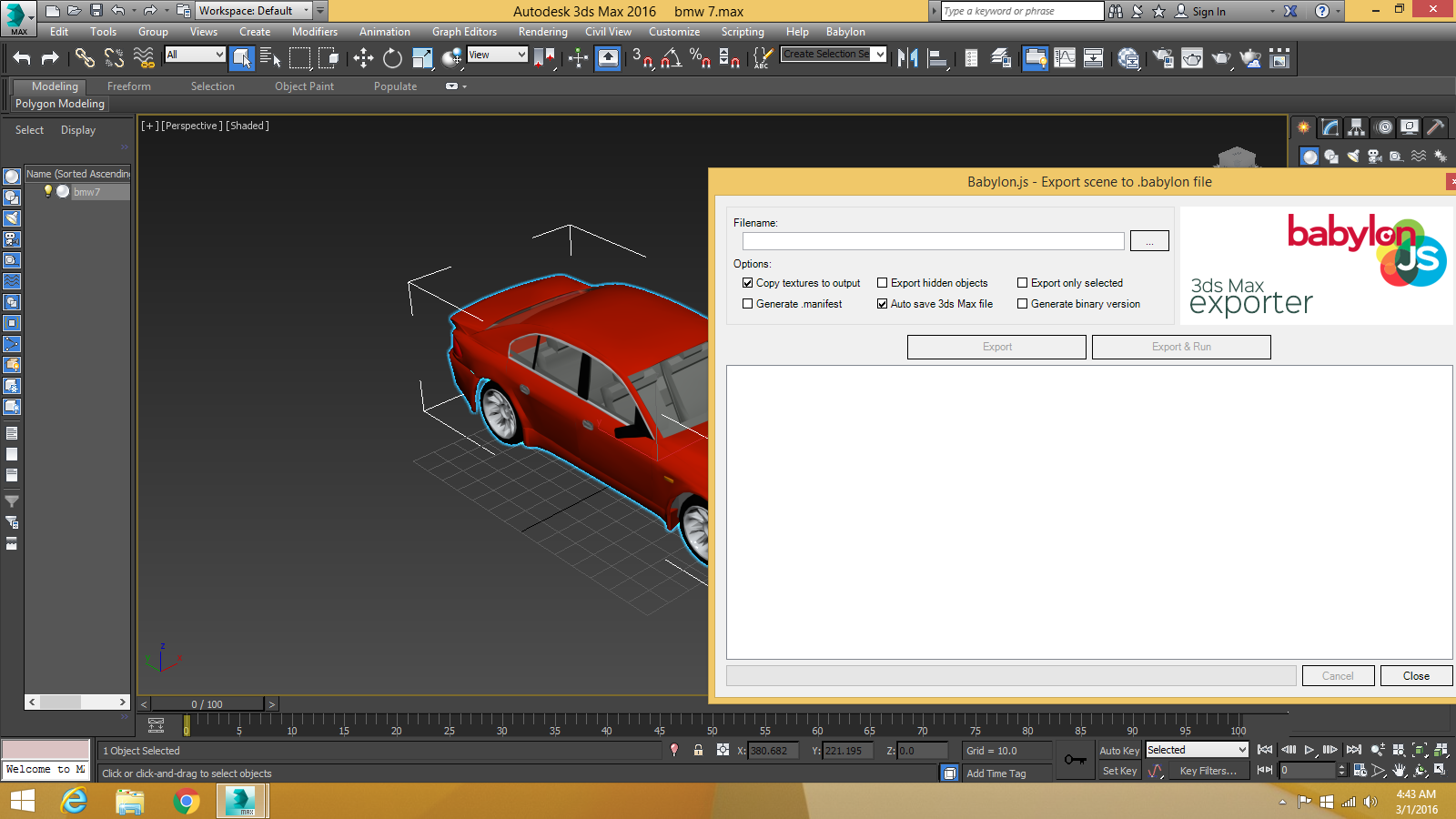The width and height of the screenshot is (1456, 819).
Task: Click the Mirror tool icon
Action: pos(907,58)
